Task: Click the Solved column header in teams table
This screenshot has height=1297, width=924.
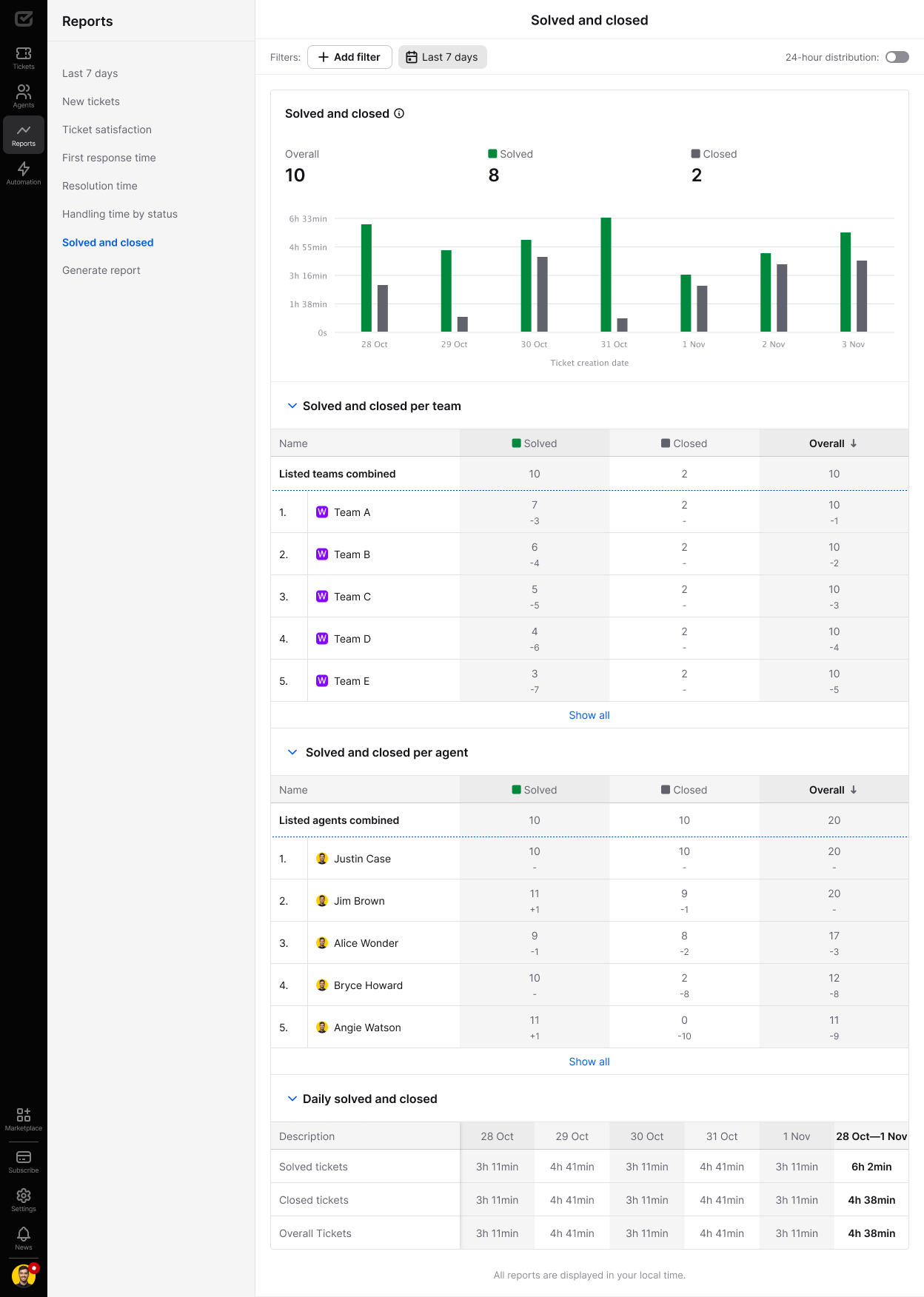Action: tap(535, 443)
